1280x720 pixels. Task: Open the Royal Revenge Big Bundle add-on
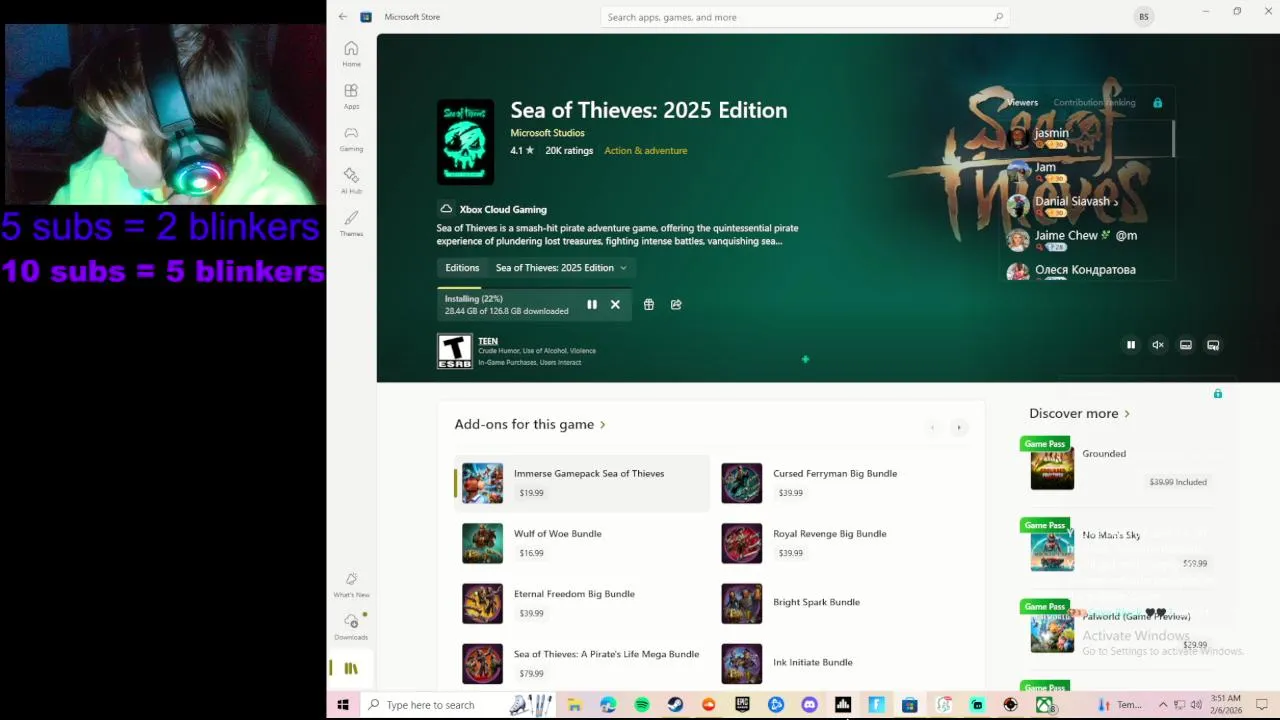pyautogui.click(x=841, y=543)
